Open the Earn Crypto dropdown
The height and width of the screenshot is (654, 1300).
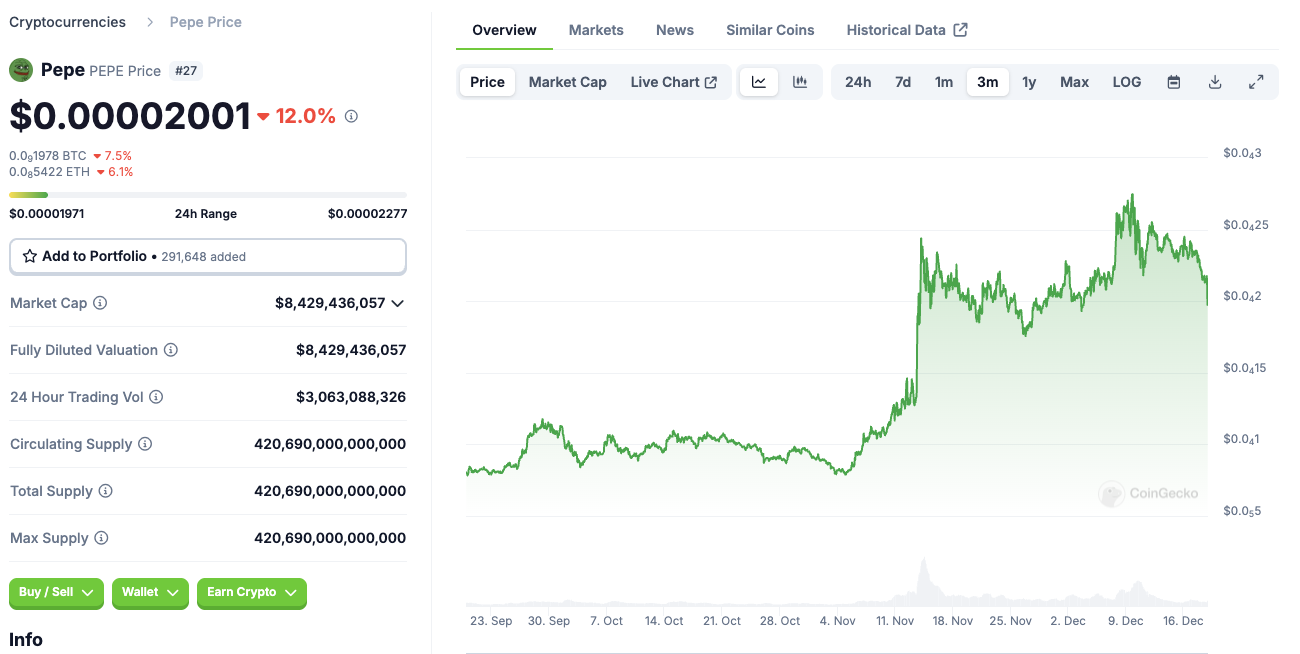tap(252, 593)
